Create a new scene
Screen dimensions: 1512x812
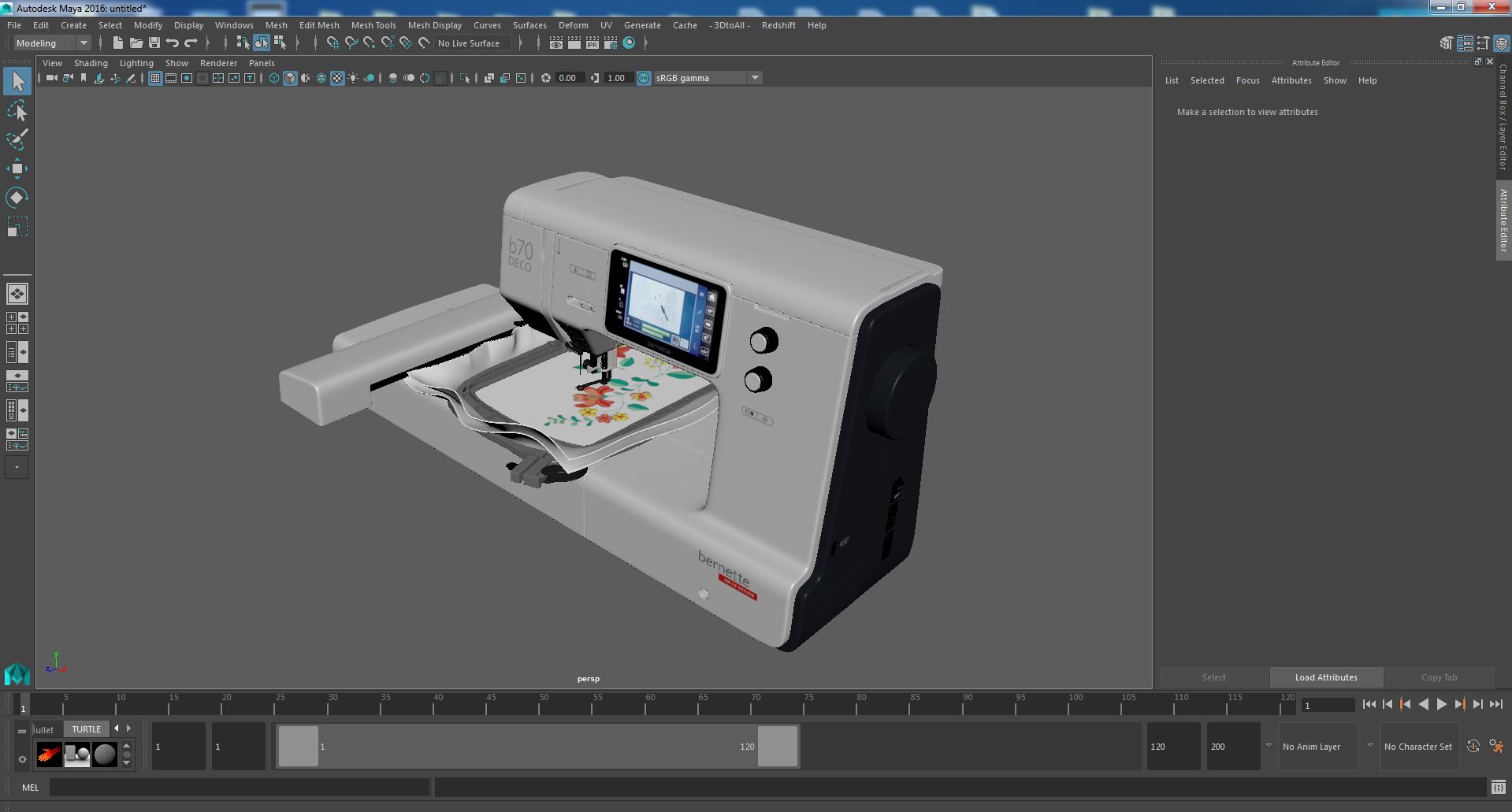tap(118, 43)
